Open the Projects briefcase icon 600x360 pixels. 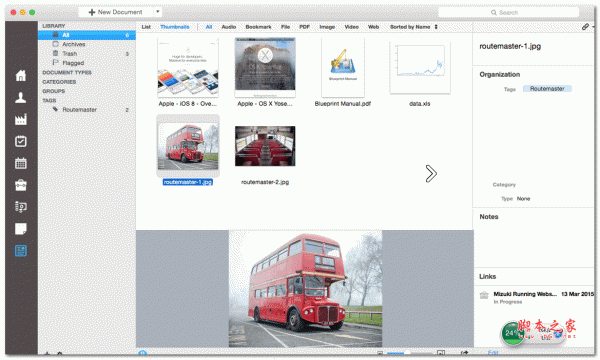tap(21, 185)
